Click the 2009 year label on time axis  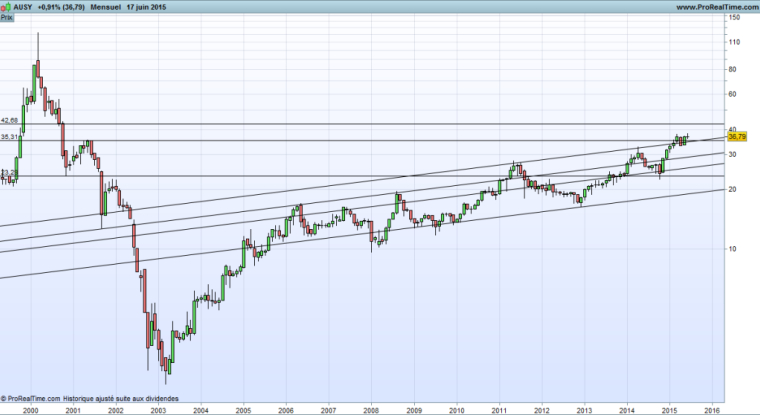tap(414, 410)
